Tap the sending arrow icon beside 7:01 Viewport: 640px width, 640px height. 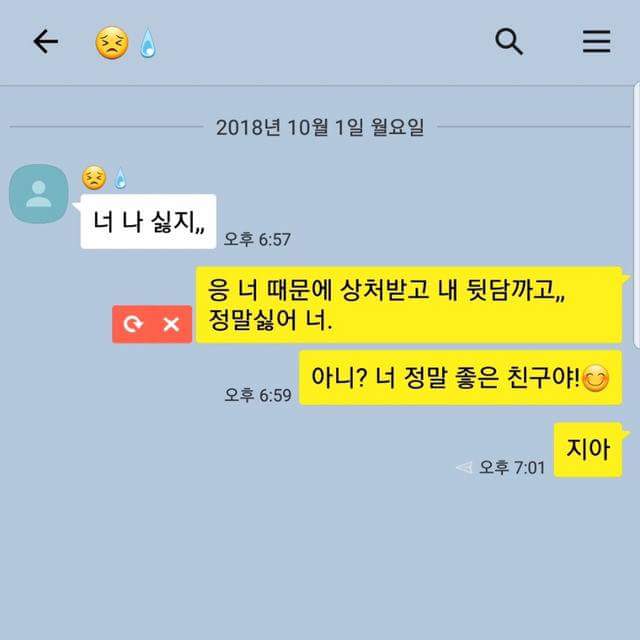(464, 467)
